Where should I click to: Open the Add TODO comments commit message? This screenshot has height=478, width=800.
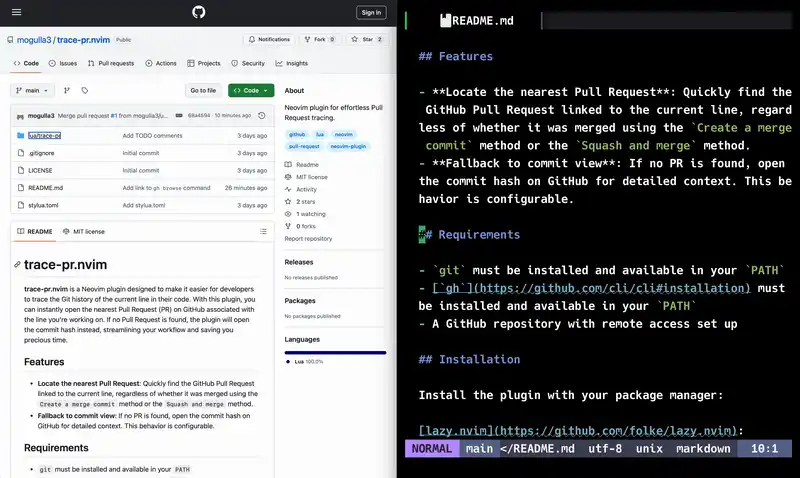coord(152,136)
